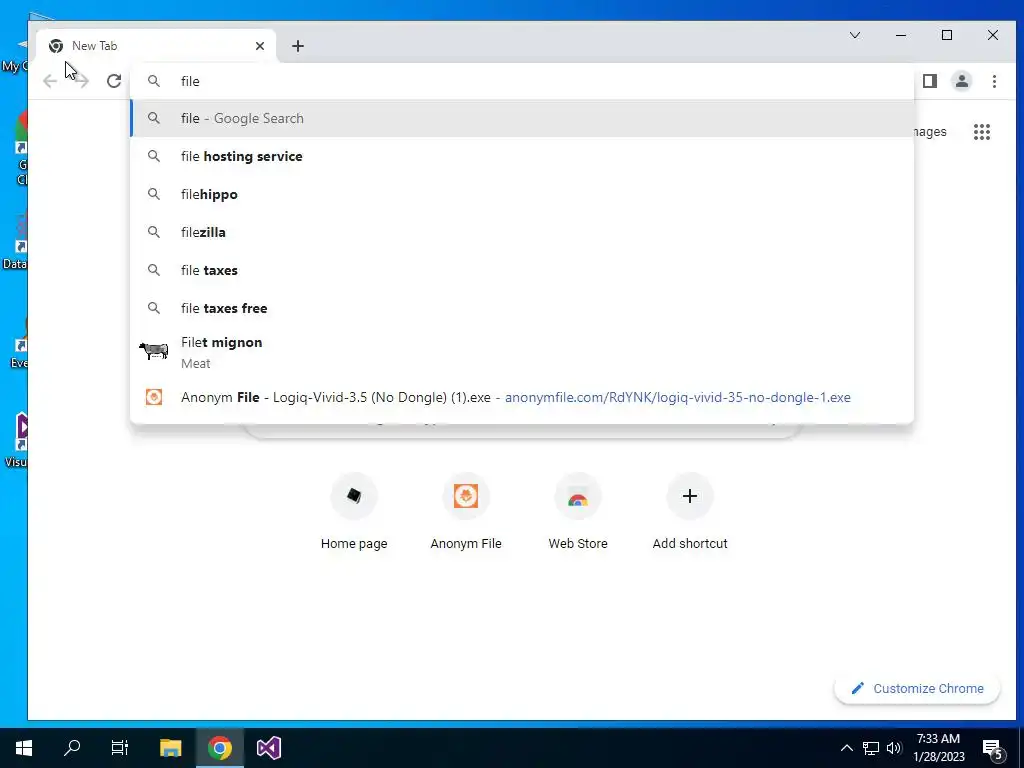The height and width of the screenshot is (768, 1024).
Task: Maximize the Chrome window
Action: point(947,35)
